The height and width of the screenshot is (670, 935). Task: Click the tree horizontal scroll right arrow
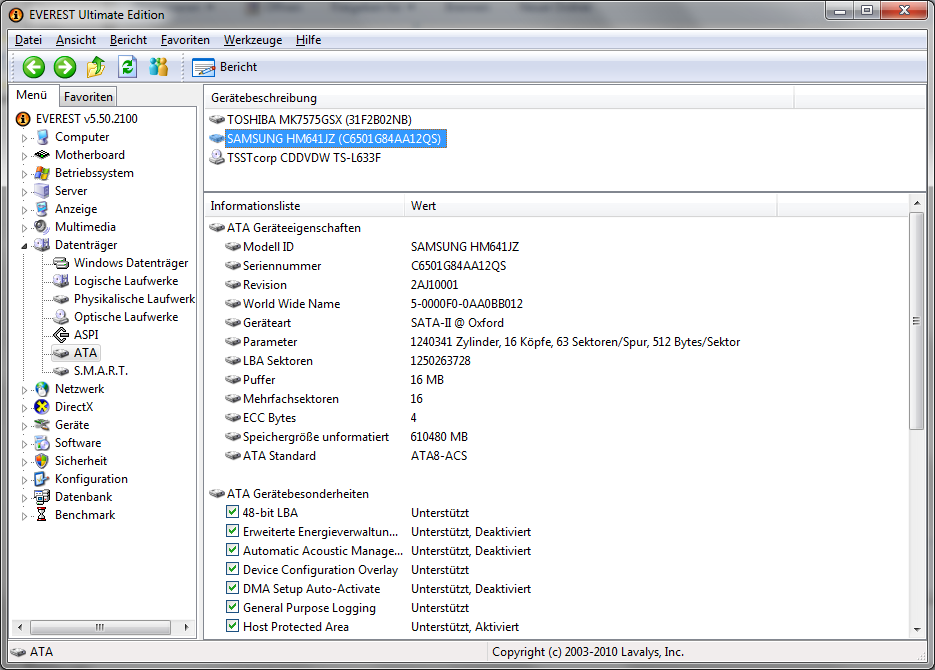187,627
